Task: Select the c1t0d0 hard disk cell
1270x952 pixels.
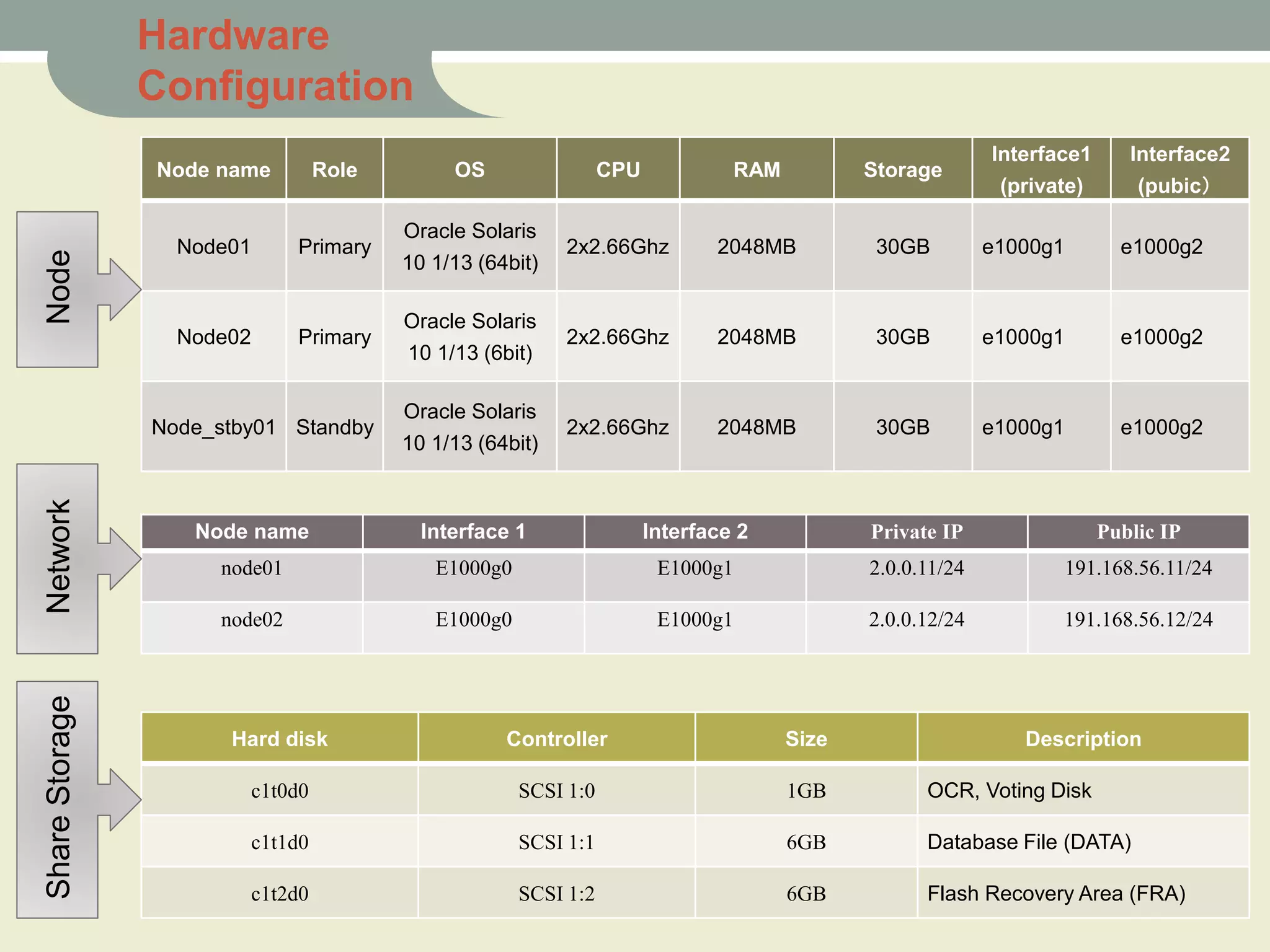Action: [x=280, y=790]
